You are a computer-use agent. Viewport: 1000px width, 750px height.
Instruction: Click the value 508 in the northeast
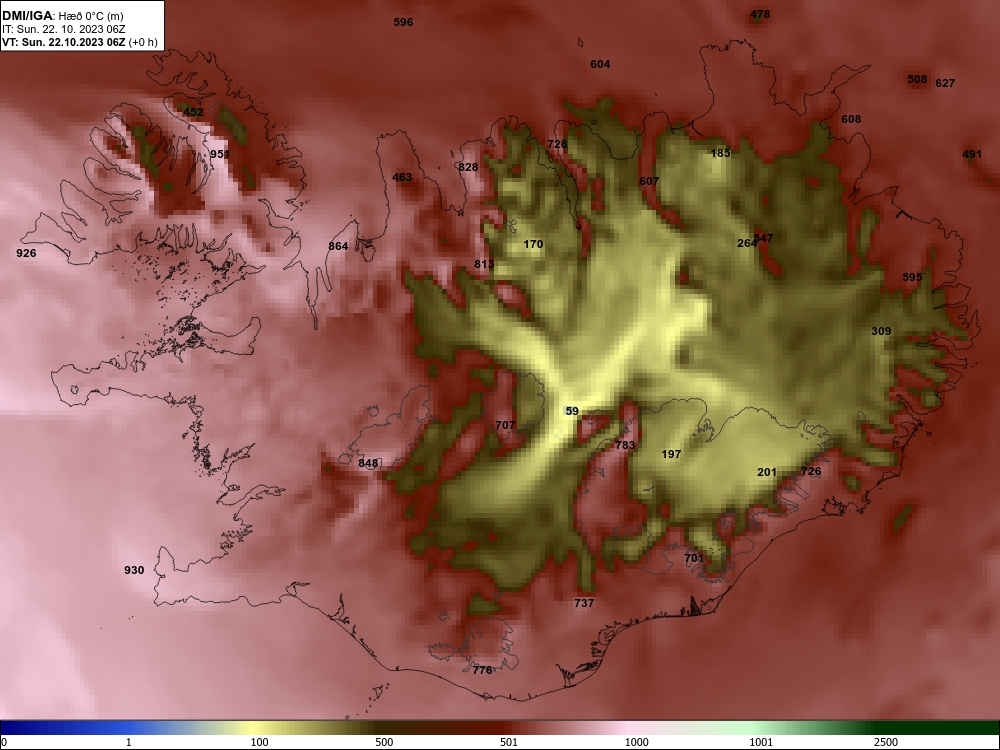(x=917, y=80)
